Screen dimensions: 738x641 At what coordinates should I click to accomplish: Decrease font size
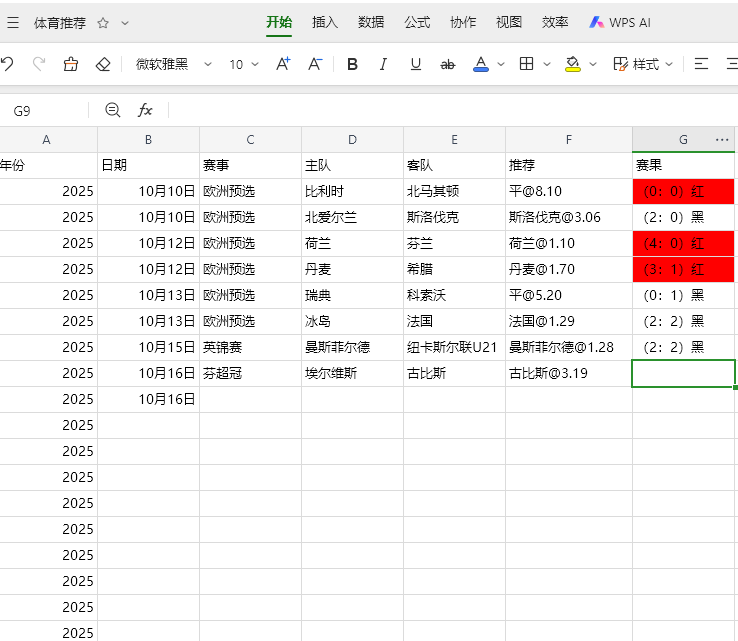point(315,64)
